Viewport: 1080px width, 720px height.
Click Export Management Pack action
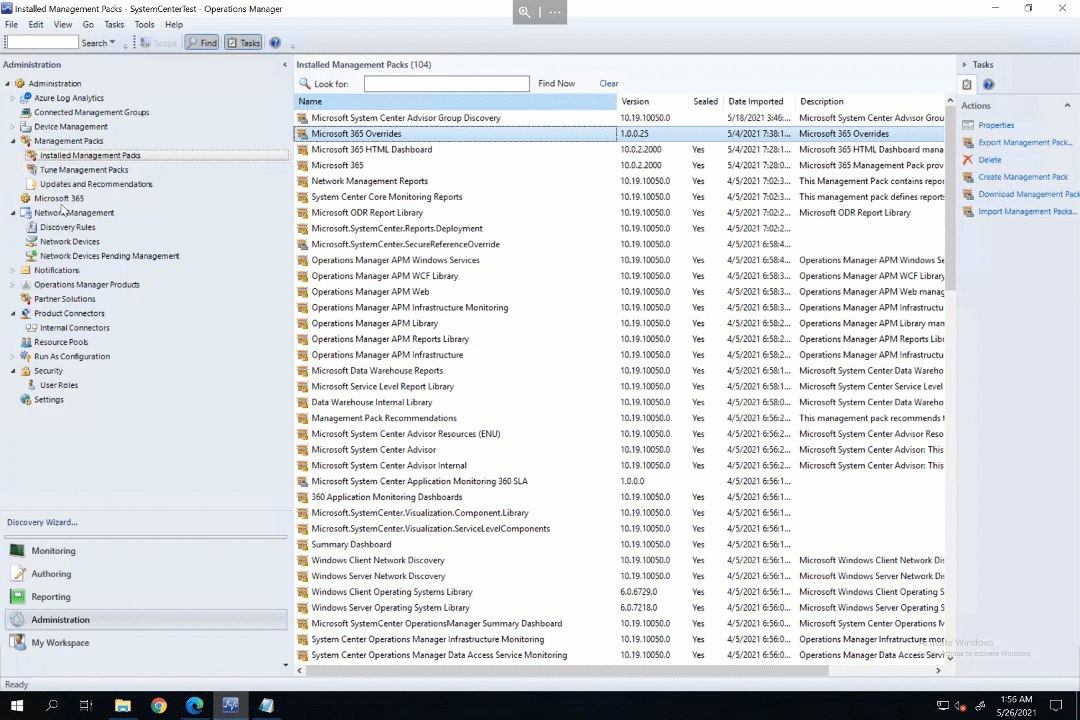pos(1026,143)
